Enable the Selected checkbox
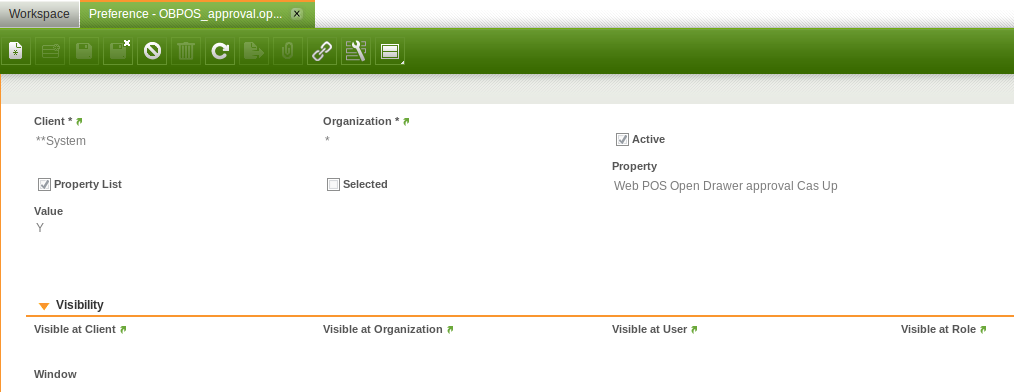This screenshot has height=392, width=1014. tap(333, 185)
